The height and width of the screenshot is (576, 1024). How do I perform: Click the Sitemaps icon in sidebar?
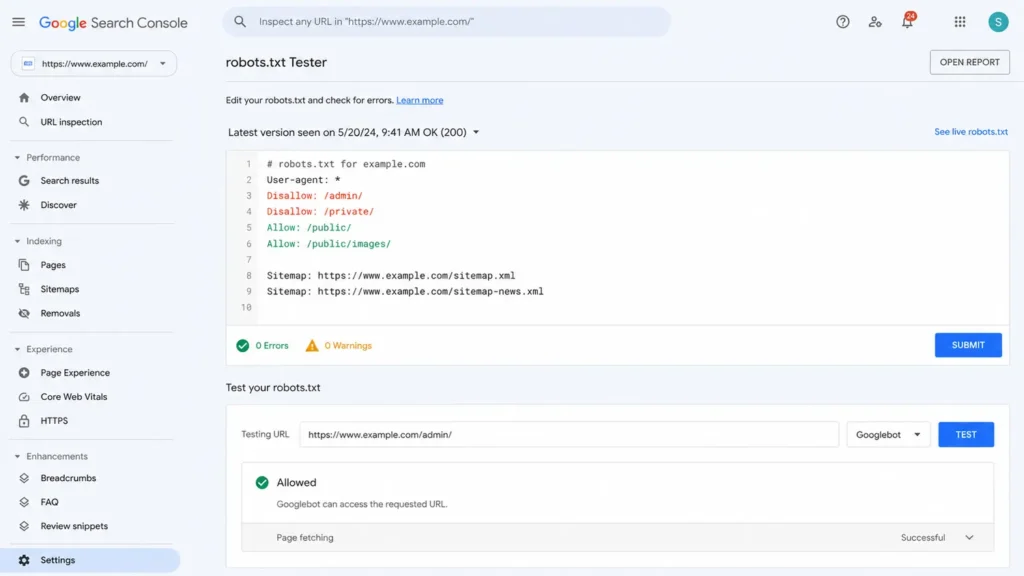(24, 289)
